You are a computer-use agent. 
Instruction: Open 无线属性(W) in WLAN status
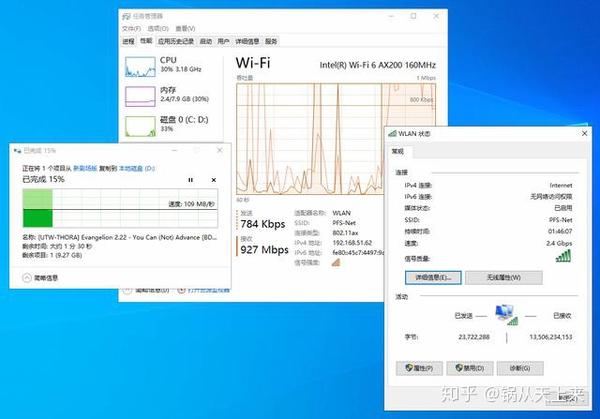[x=504, y=277]
